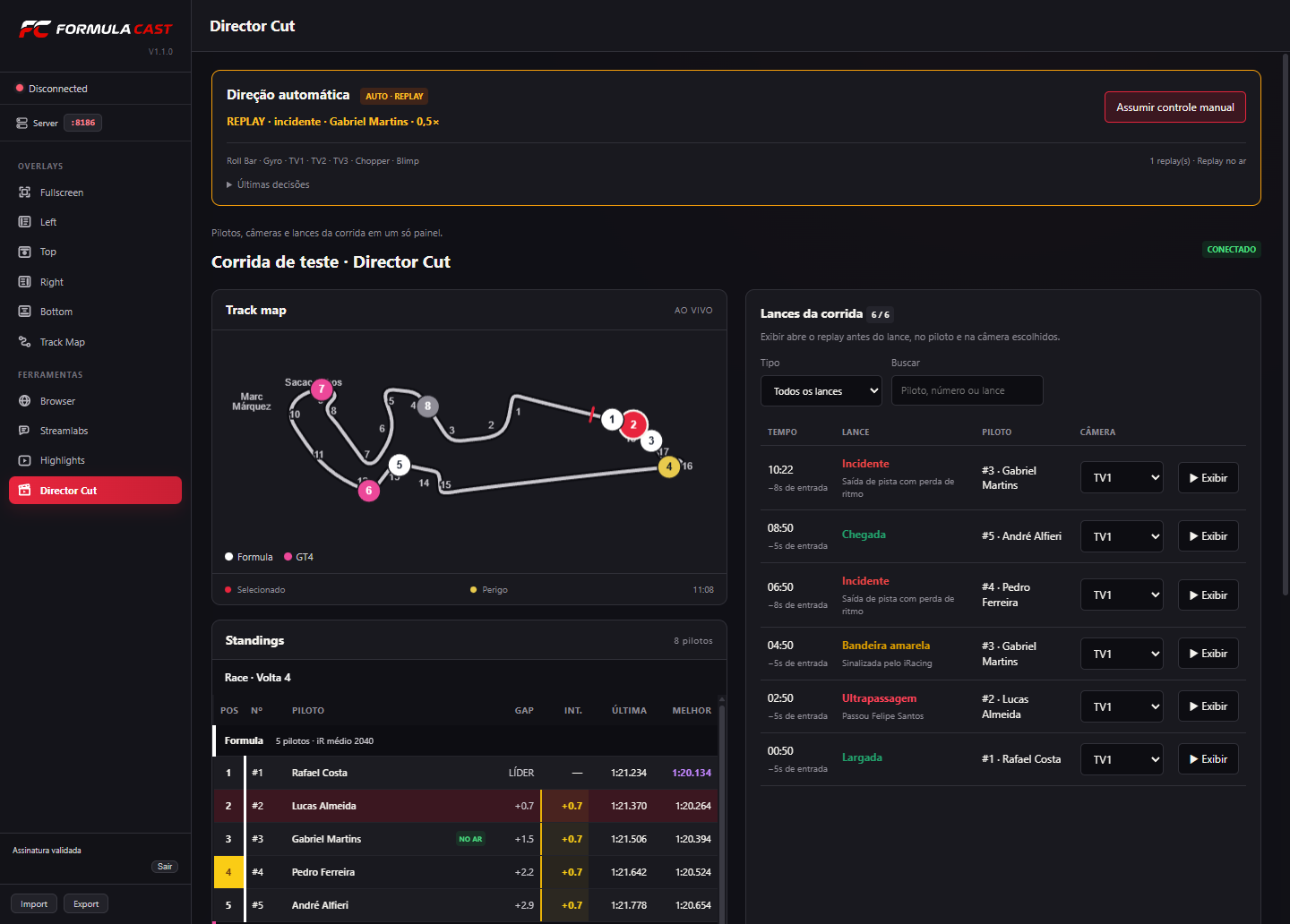The width and height of the screenshot is (1290, 924).
Task: Click the Sair logout button
Action: [165, 867]
